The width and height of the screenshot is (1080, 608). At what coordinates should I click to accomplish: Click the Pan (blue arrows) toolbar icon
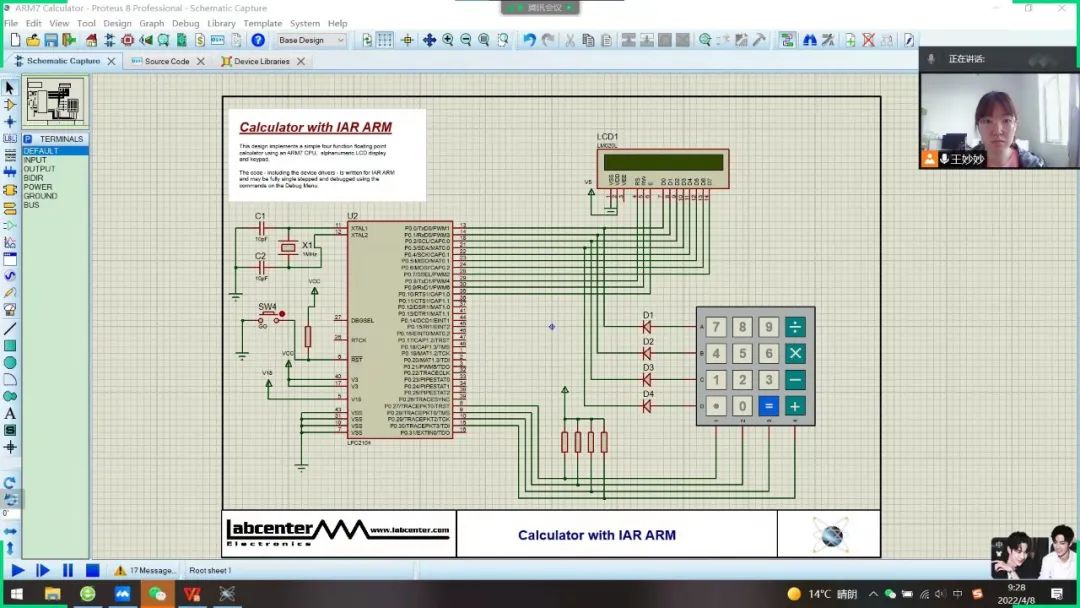click(x=429, y=41)
